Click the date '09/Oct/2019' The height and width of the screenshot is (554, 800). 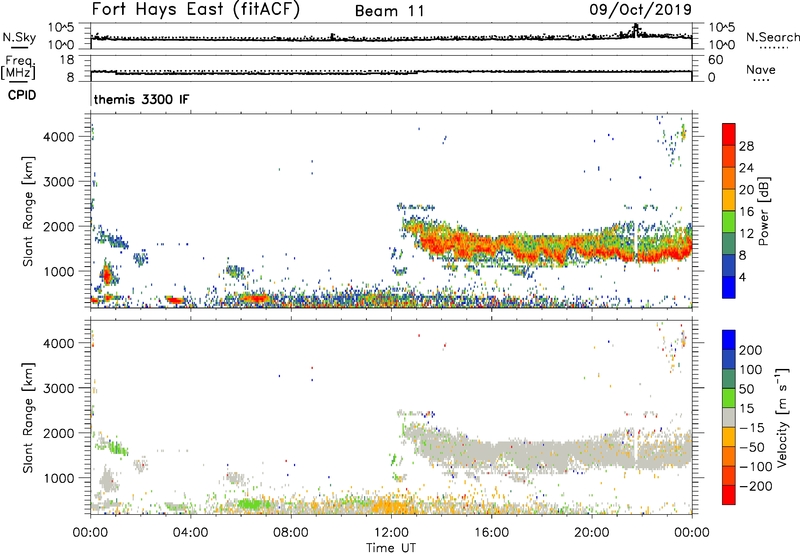(x=640, y=10)
